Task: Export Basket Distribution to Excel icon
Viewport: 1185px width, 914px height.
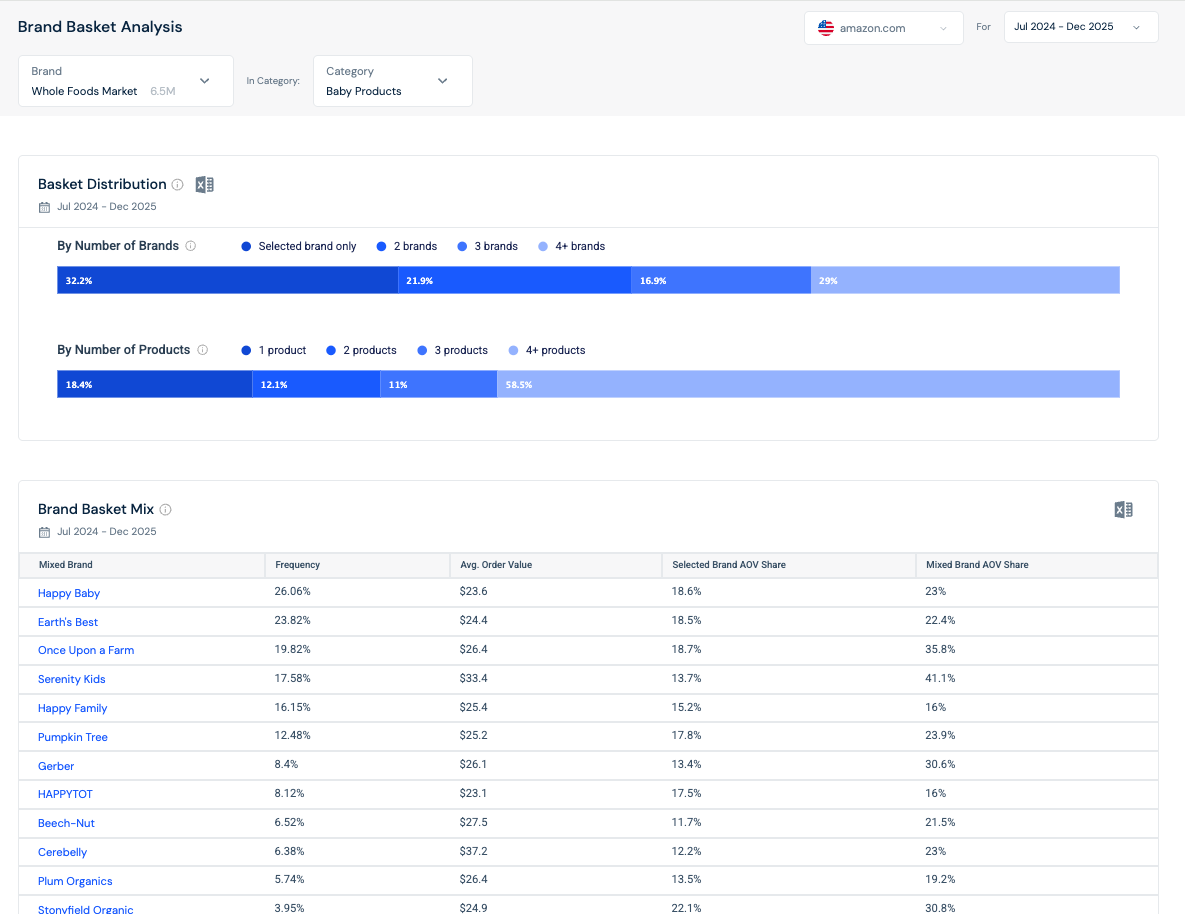Action: (x=205, y=184)
